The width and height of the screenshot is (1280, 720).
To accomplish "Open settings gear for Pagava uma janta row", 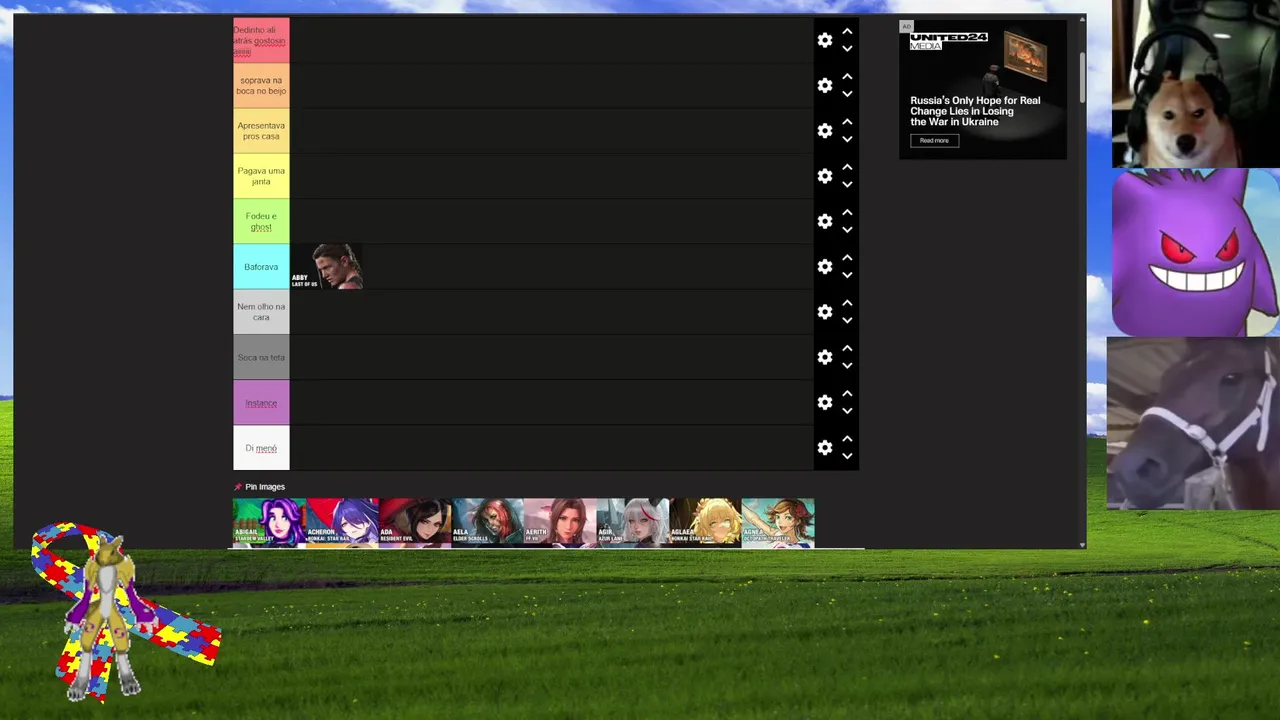I will pos(825,176).
